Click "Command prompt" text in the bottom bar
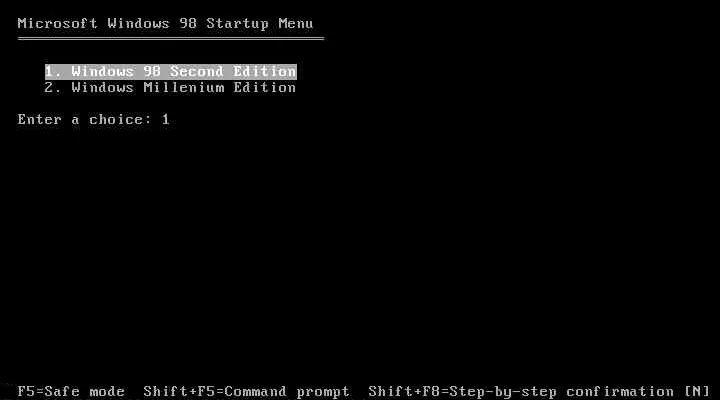720x400 pixels. [x=287, y=392]
